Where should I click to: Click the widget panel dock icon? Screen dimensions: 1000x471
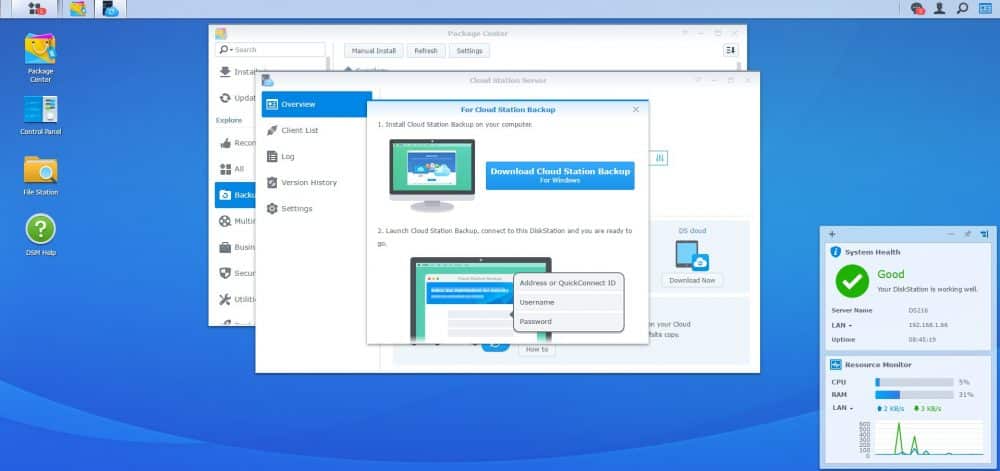click(x=984, y=234)
